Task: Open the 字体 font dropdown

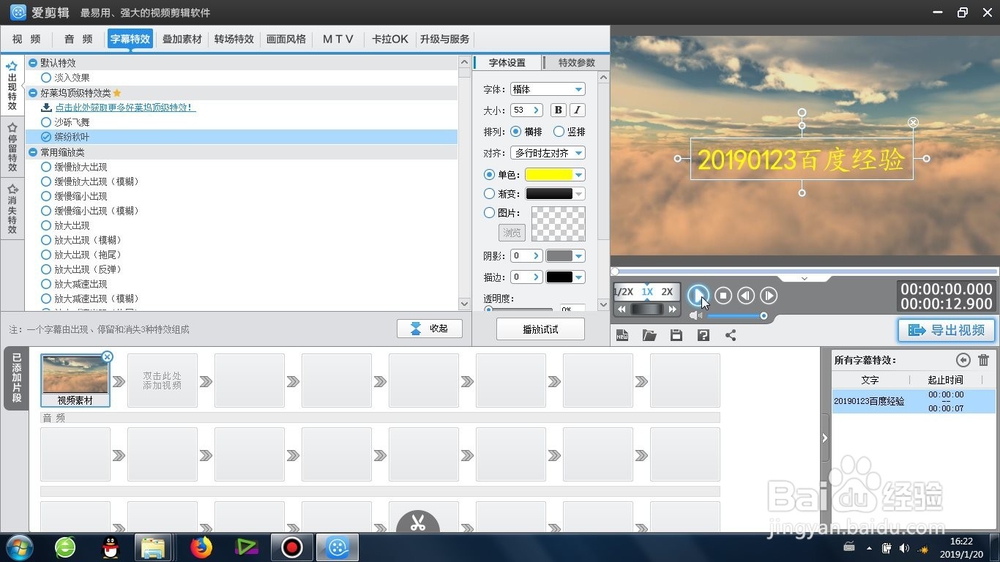Action: (548, 89)
